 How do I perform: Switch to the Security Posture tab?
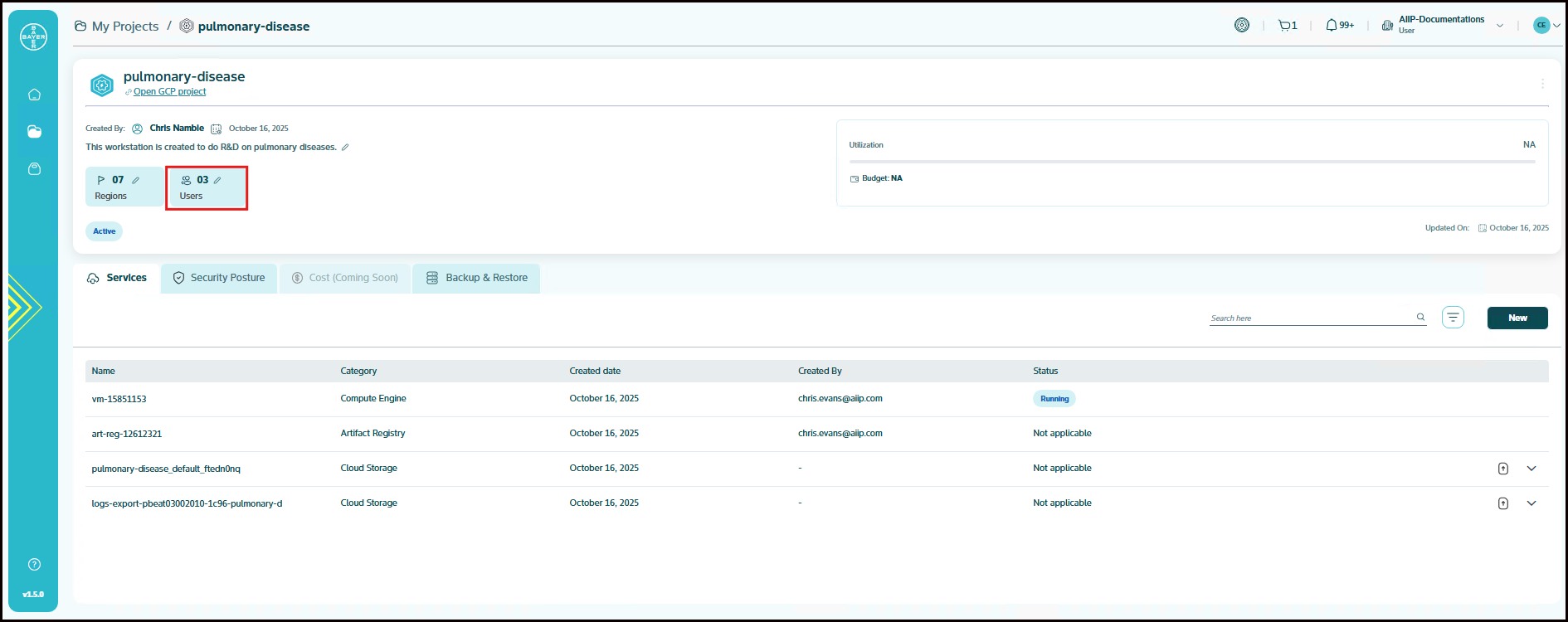coord(219,278)
